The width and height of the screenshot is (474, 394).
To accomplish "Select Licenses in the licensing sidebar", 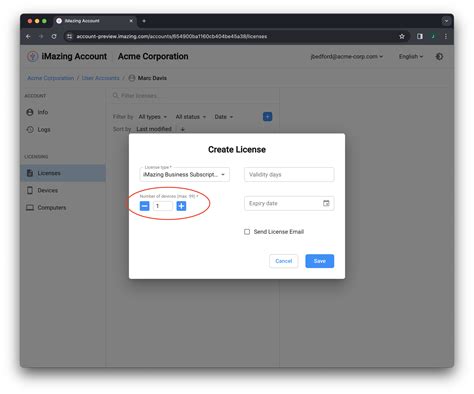I will click(63, 173).
